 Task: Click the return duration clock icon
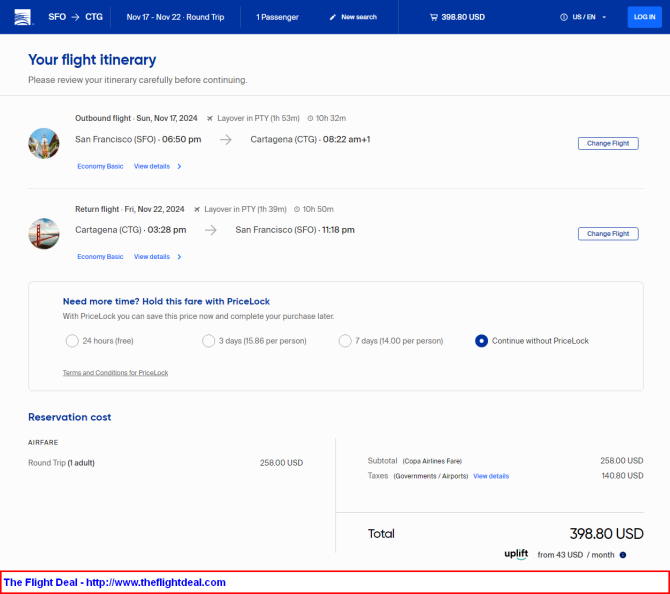click(297, 209)
